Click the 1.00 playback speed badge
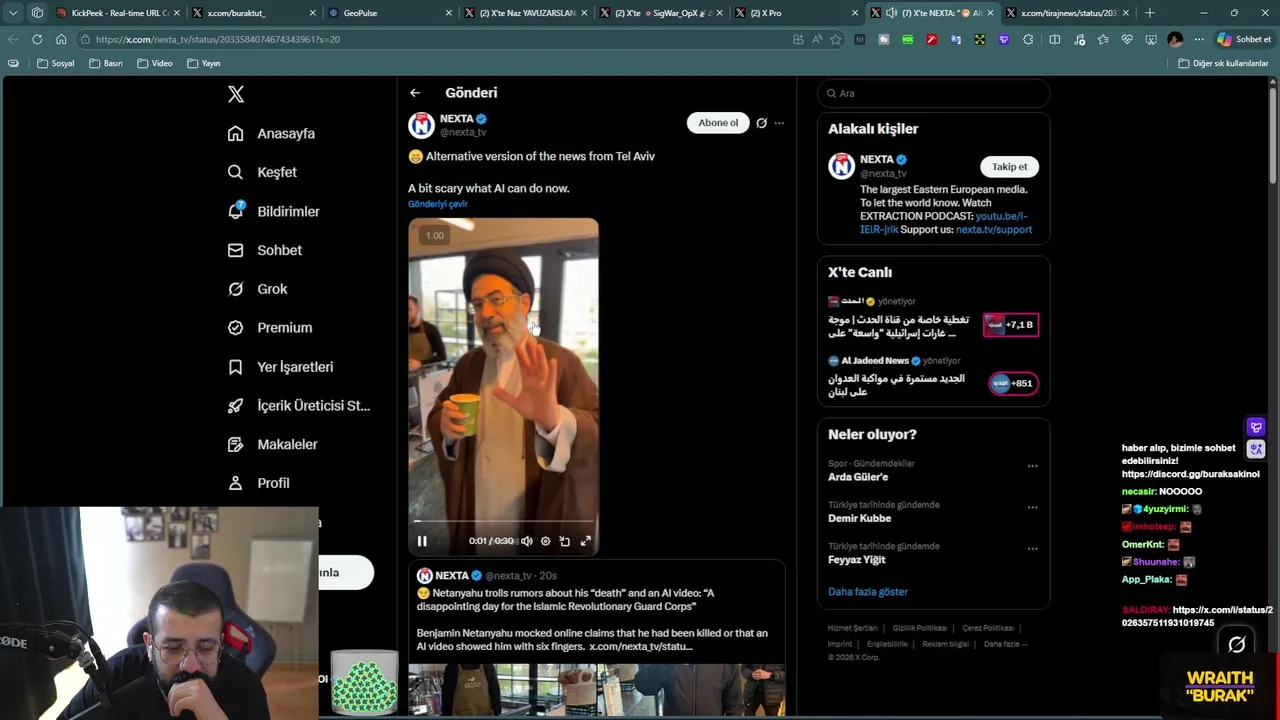 (434, 236)
